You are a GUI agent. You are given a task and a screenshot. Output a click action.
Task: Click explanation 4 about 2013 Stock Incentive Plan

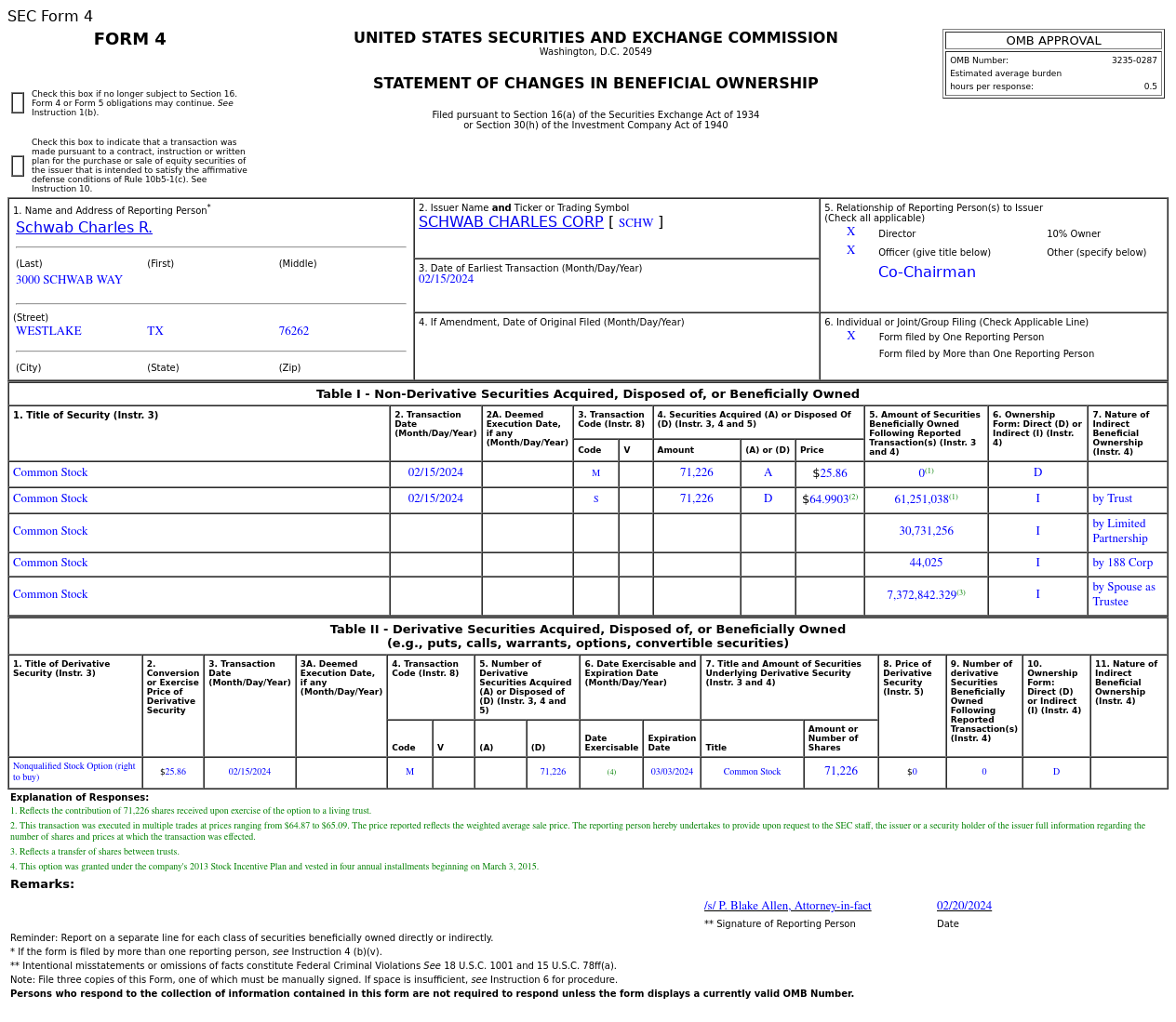tap(274, 867)
